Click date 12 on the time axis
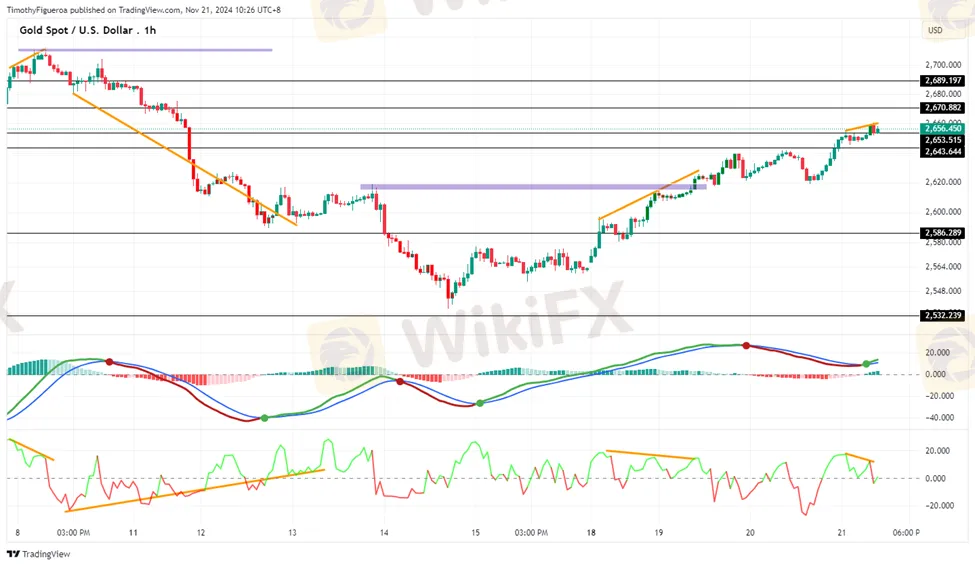 (x=201, y=532)
